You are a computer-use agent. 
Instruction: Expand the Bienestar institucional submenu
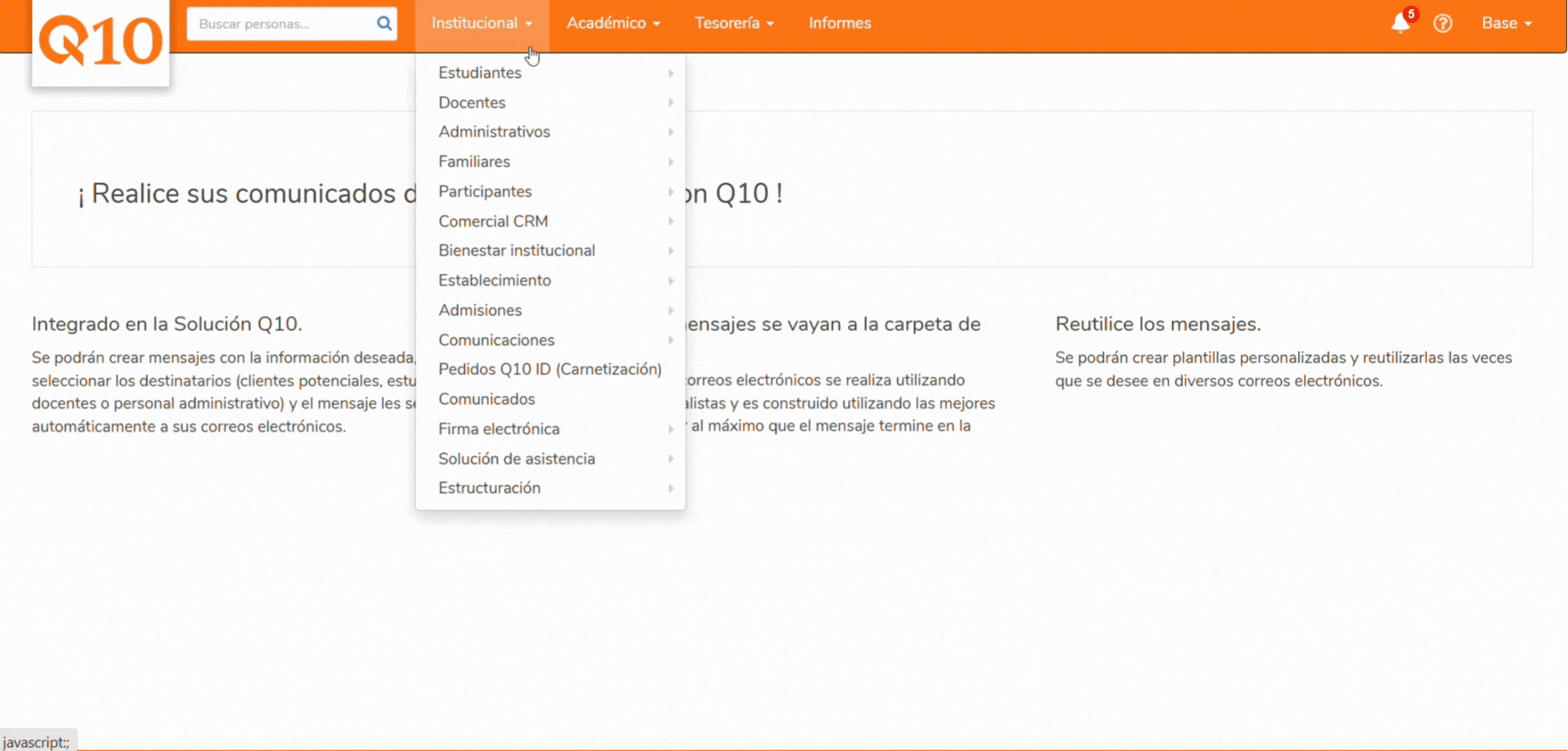(x=550, y=251)
